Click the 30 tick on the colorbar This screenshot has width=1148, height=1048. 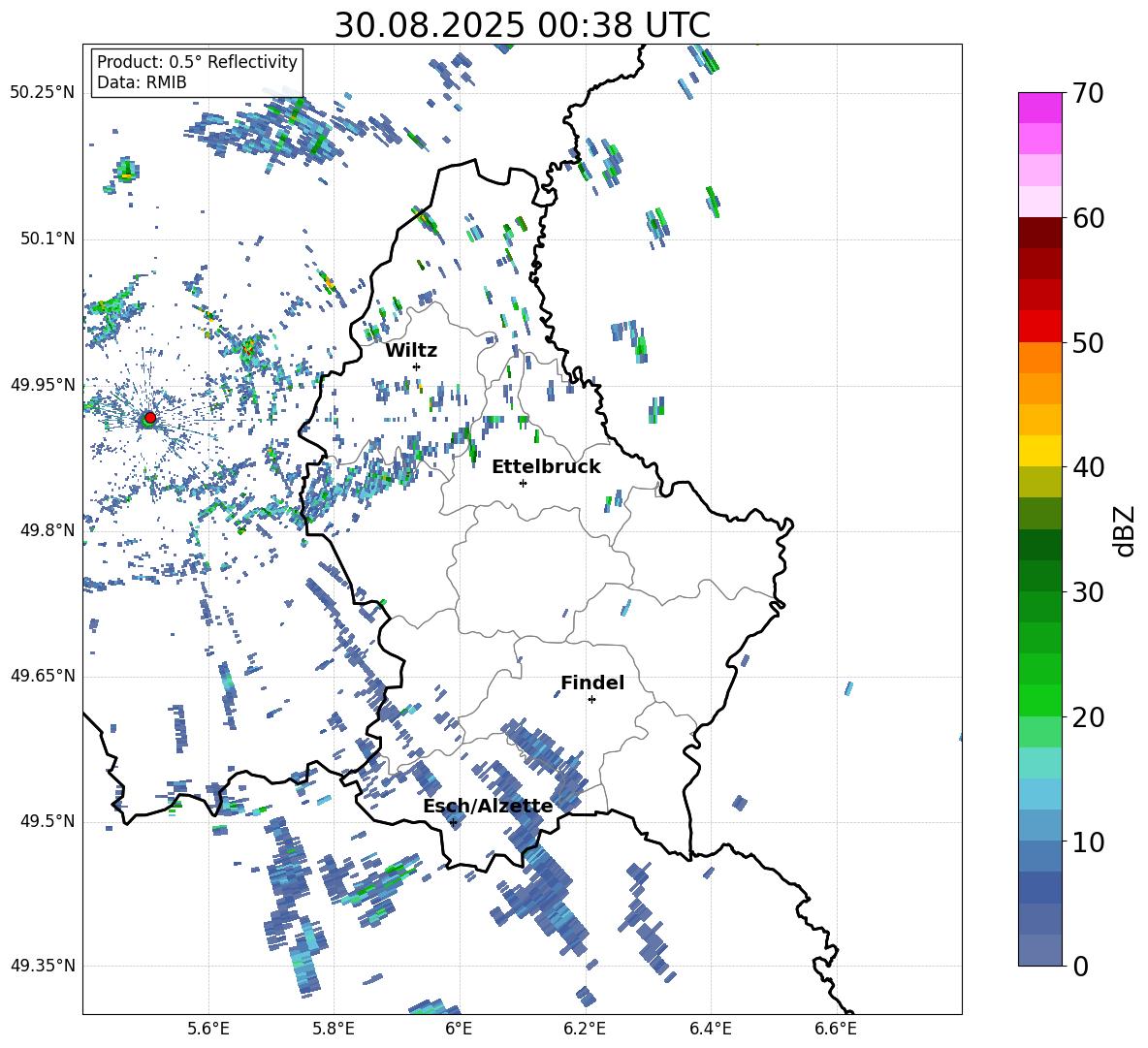(x=1087, y=592)
